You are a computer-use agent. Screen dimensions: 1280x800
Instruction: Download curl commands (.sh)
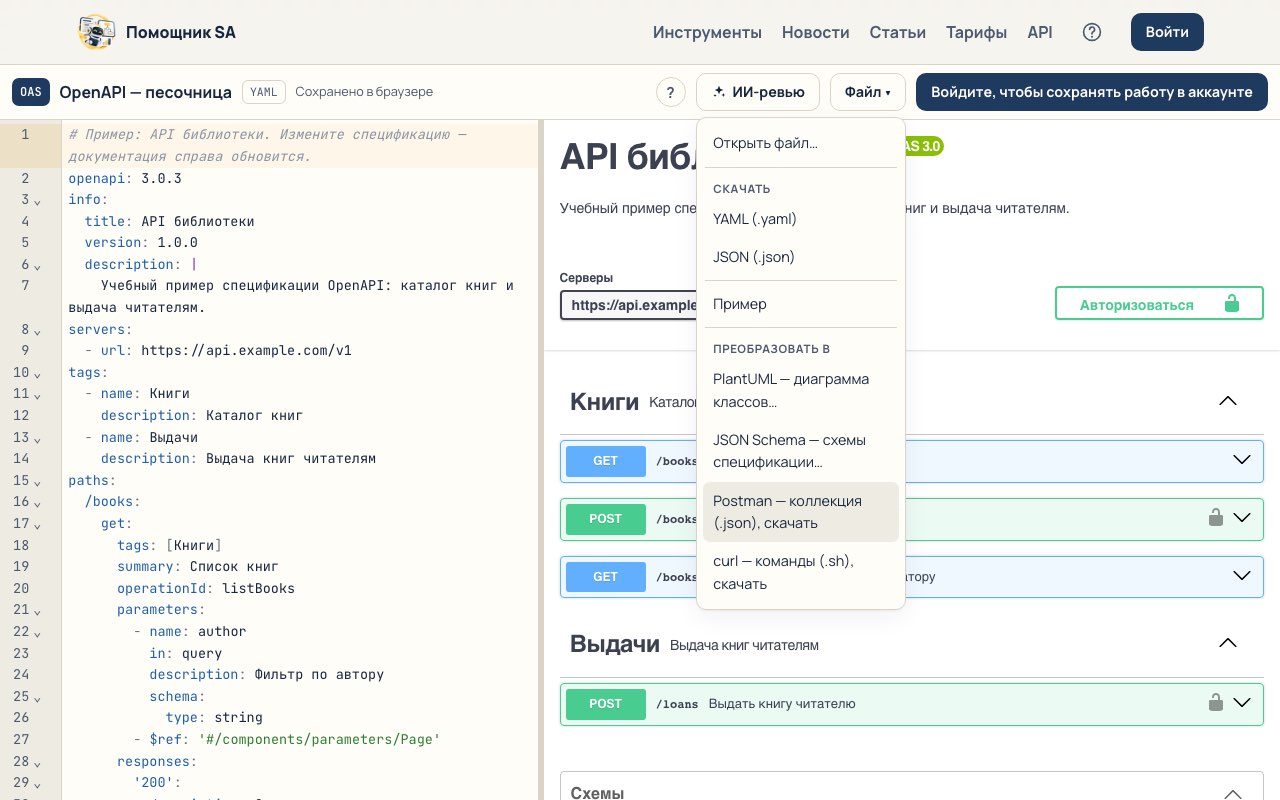pos(800,572)
